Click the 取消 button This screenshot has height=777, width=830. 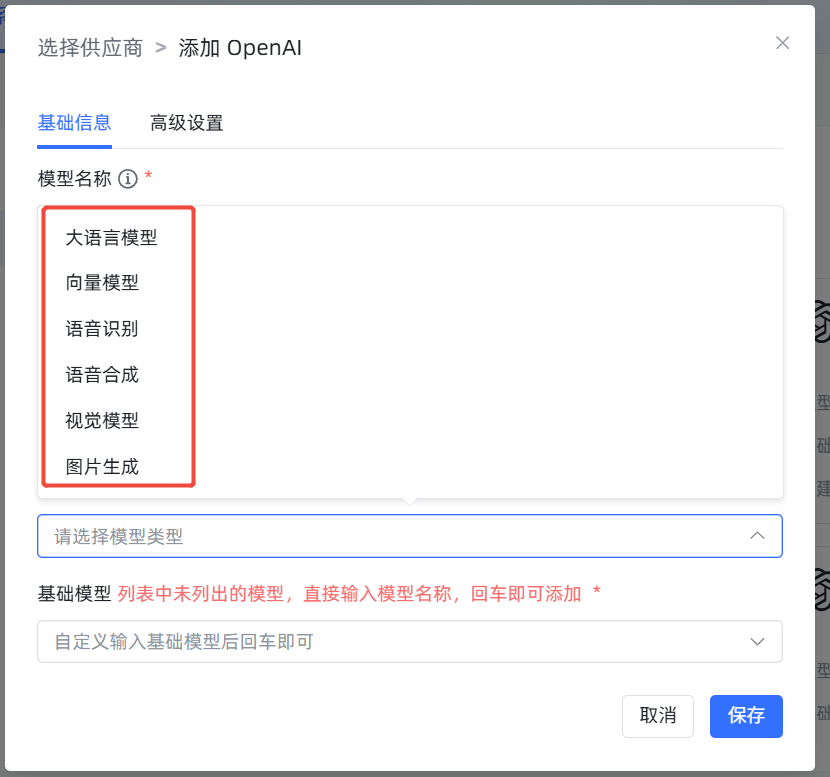(657, 716)
